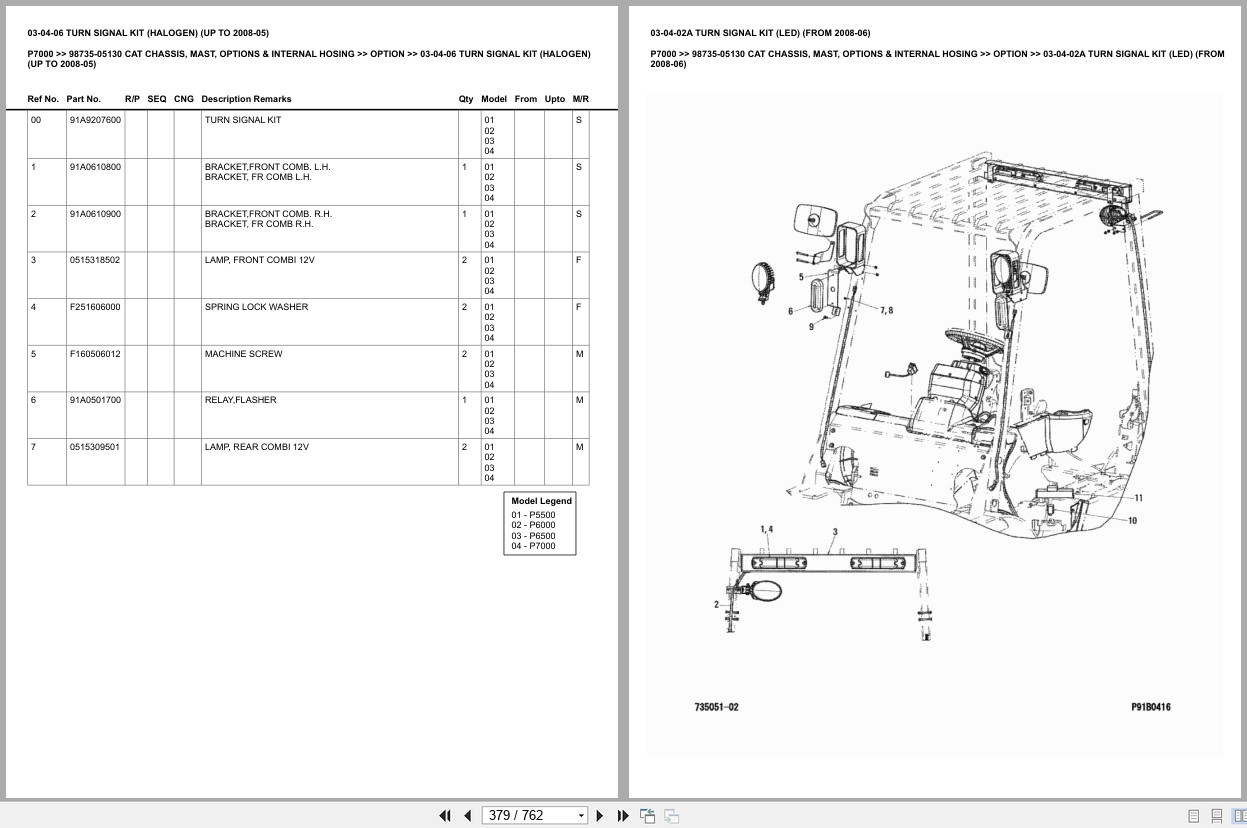This screenshot has height=828, width=1247.
Task: Jump to the last page
Action: coord(623,815)
